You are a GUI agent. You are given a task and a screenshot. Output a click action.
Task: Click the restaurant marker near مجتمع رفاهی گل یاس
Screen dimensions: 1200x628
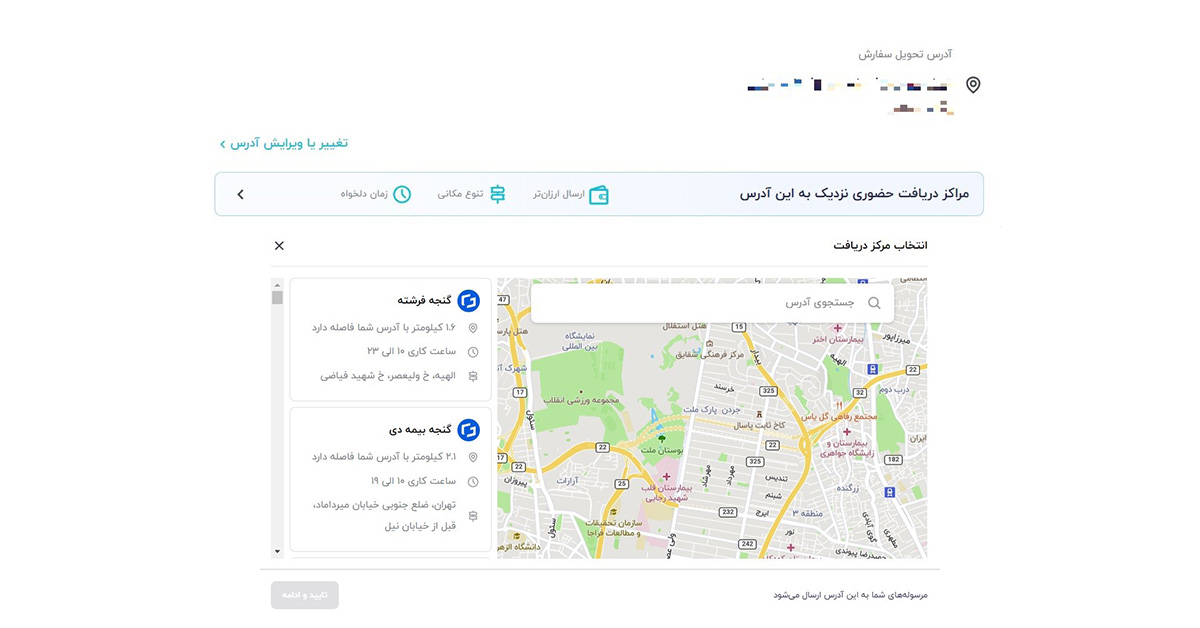(840, 405)
